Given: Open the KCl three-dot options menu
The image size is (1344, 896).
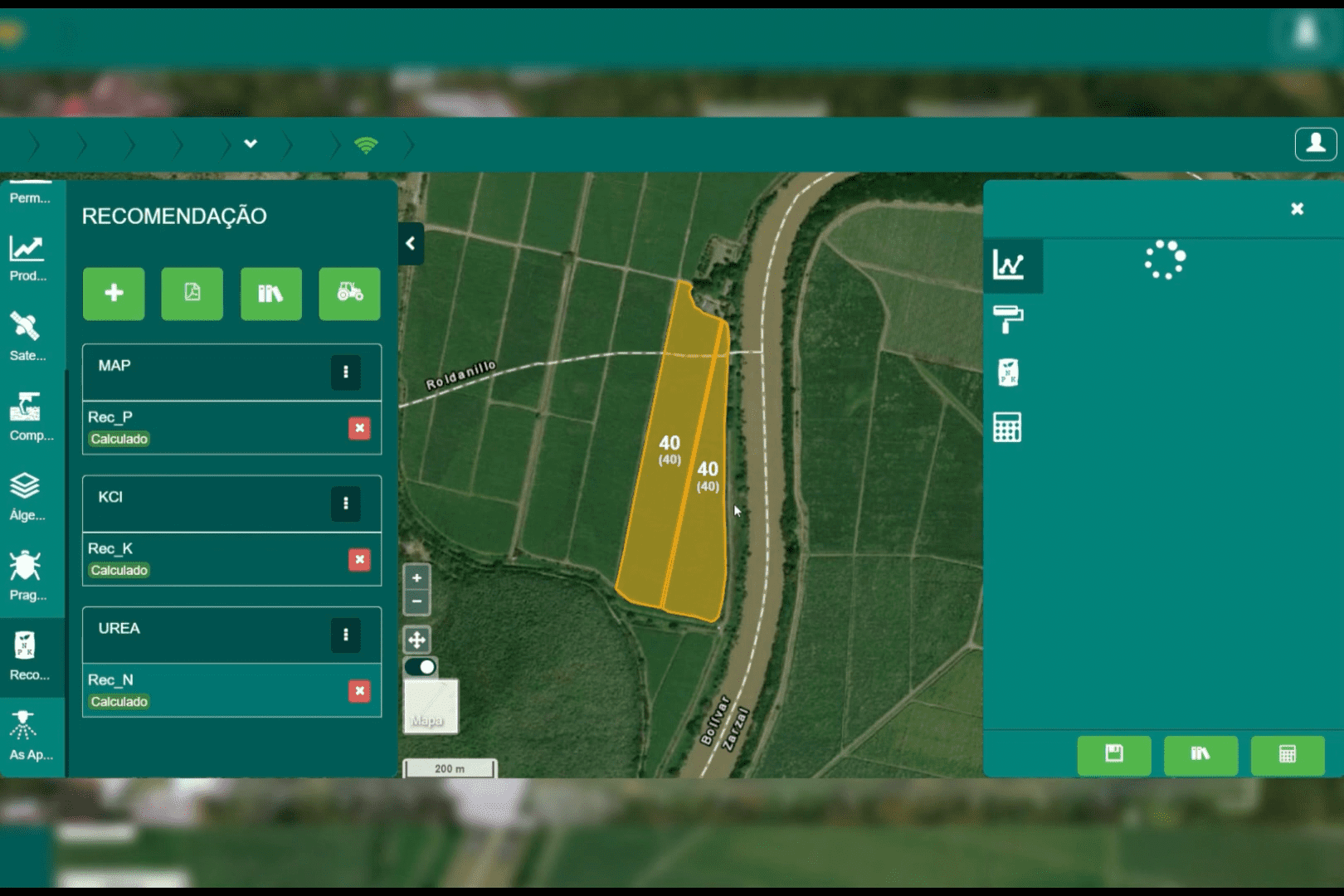Looking at the screenshot, I should pos(346,504).
